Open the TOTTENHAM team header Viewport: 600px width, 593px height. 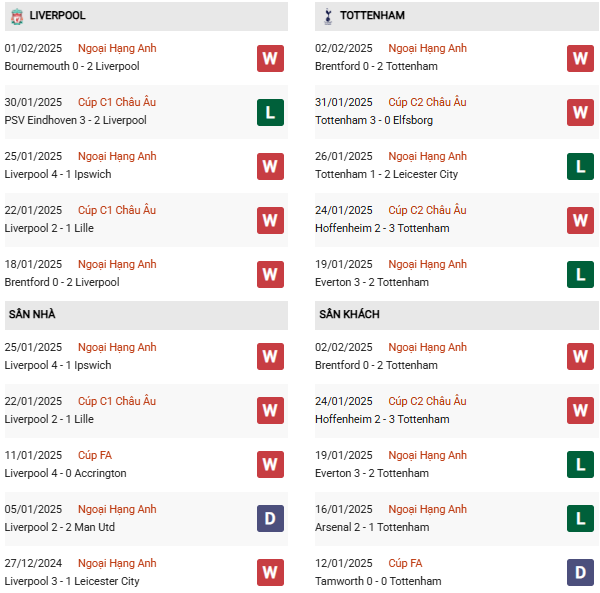click(x=372, y=16)
